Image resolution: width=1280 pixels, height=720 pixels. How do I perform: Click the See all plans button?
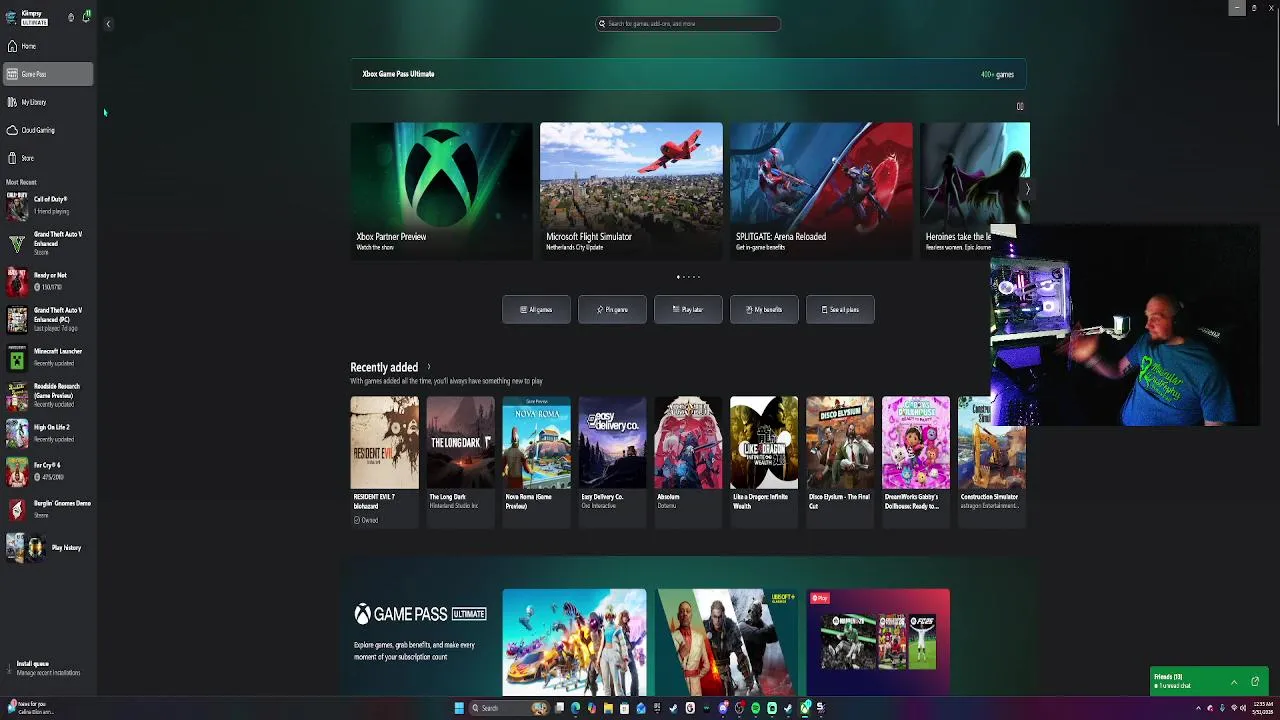tap(840, 310)
